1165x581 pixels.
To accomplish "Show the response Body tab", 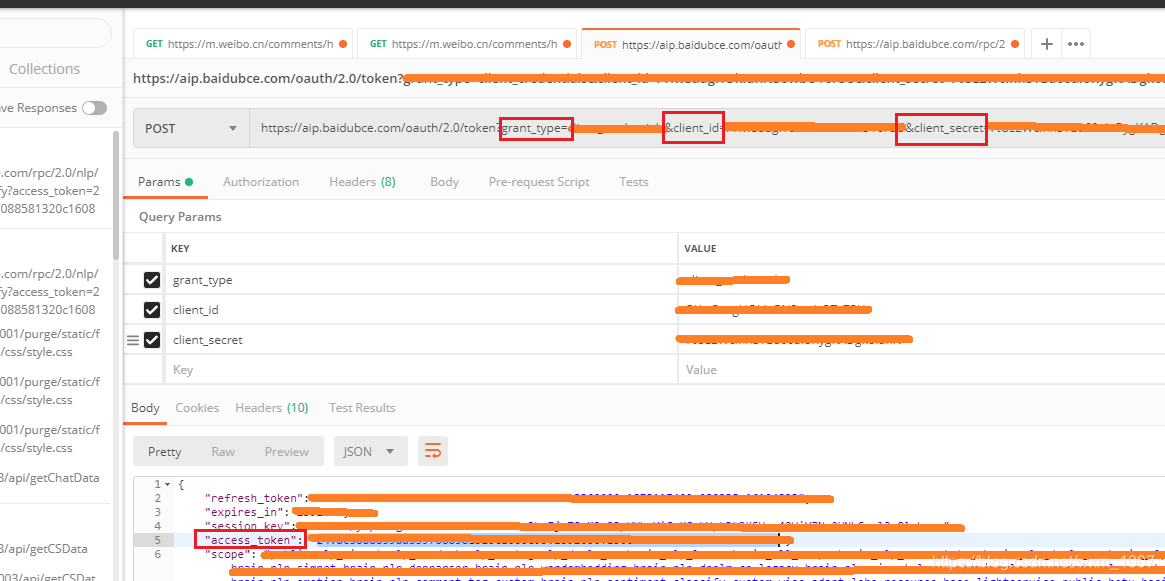I will coord(145,408).
